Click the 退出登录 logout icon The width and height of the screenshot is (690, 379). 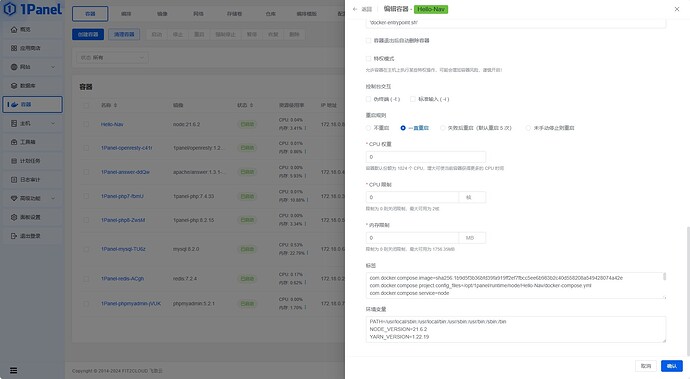pos(14,236)
